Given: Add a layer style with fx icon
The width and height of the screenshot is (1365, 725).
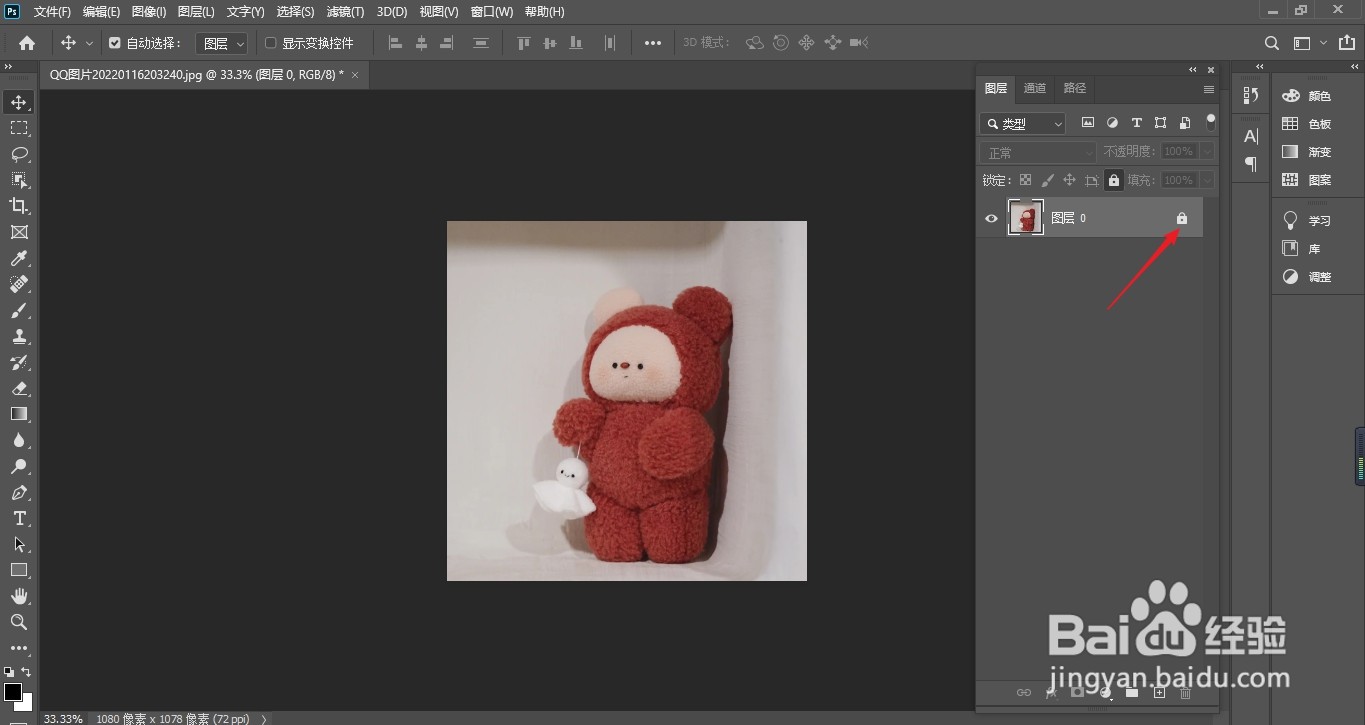Looking at the screenshot, I should coord(1051,692).
